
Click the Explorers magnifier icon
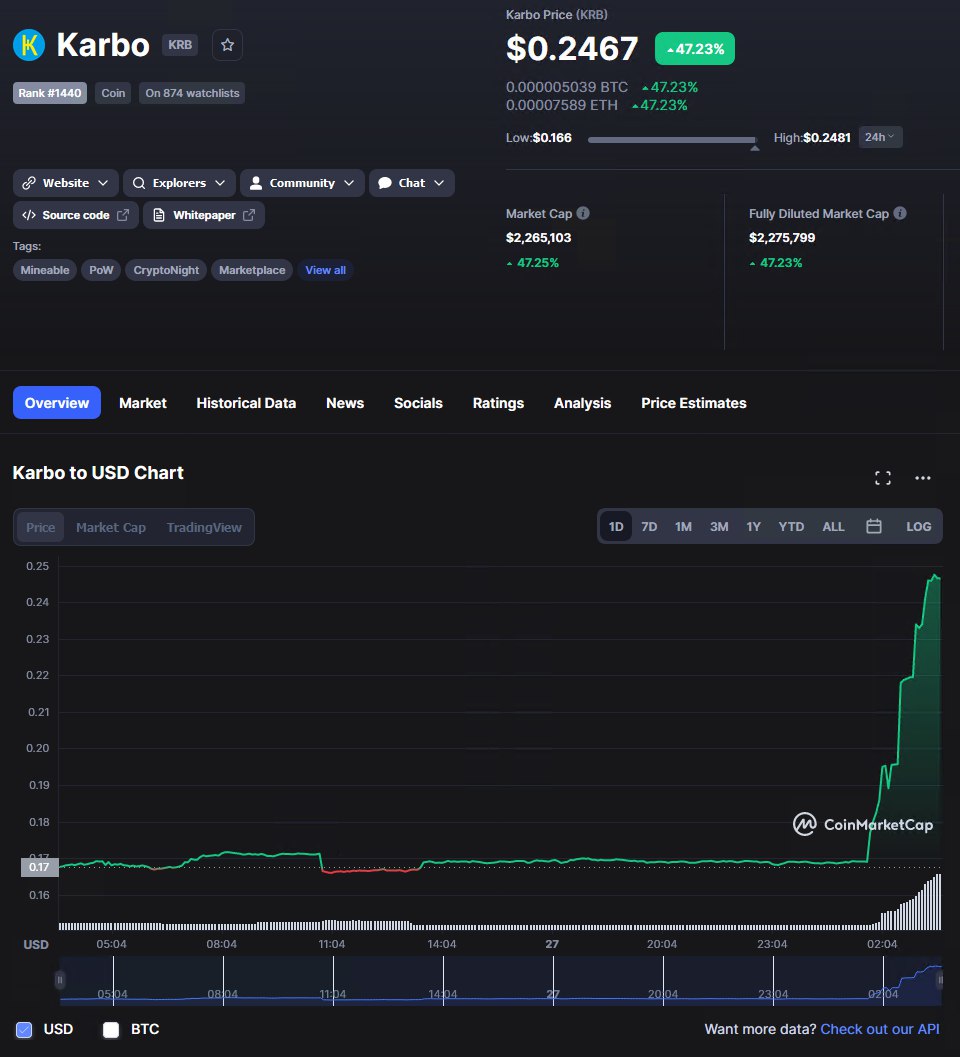[x=139, y=183]
